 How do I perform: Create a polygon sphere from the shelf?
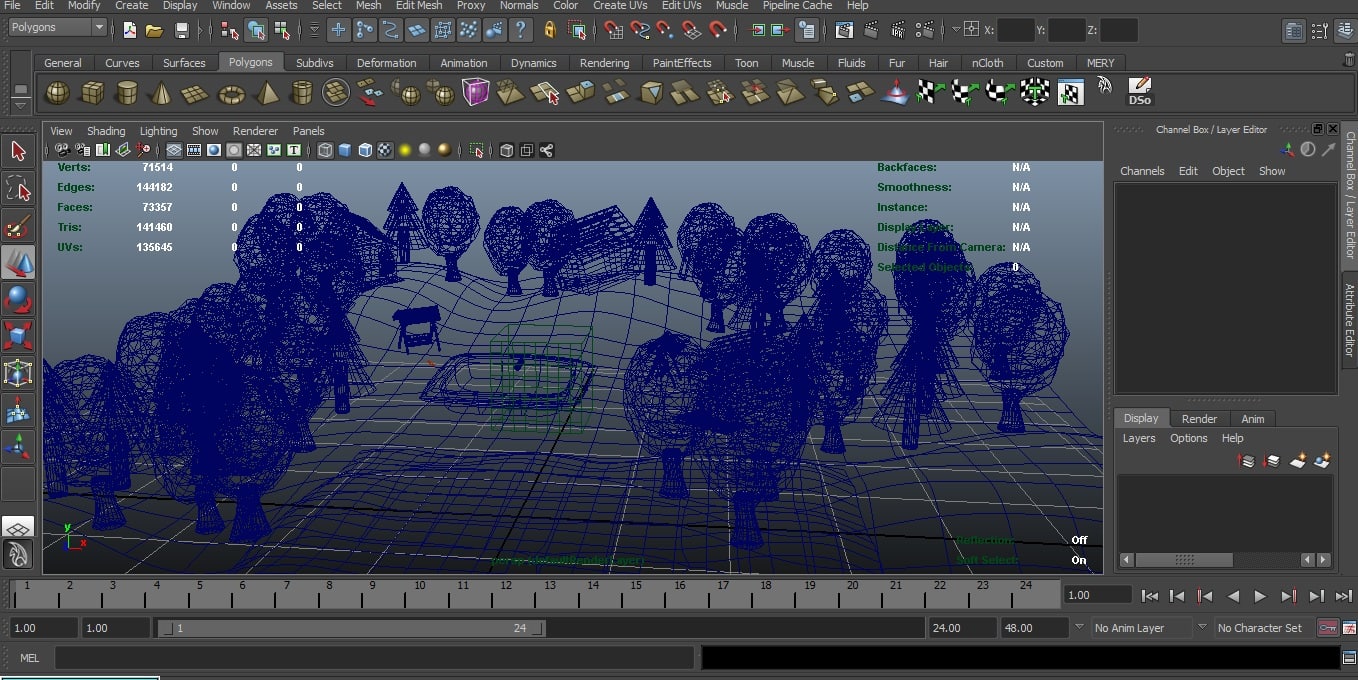click(58, 94)
